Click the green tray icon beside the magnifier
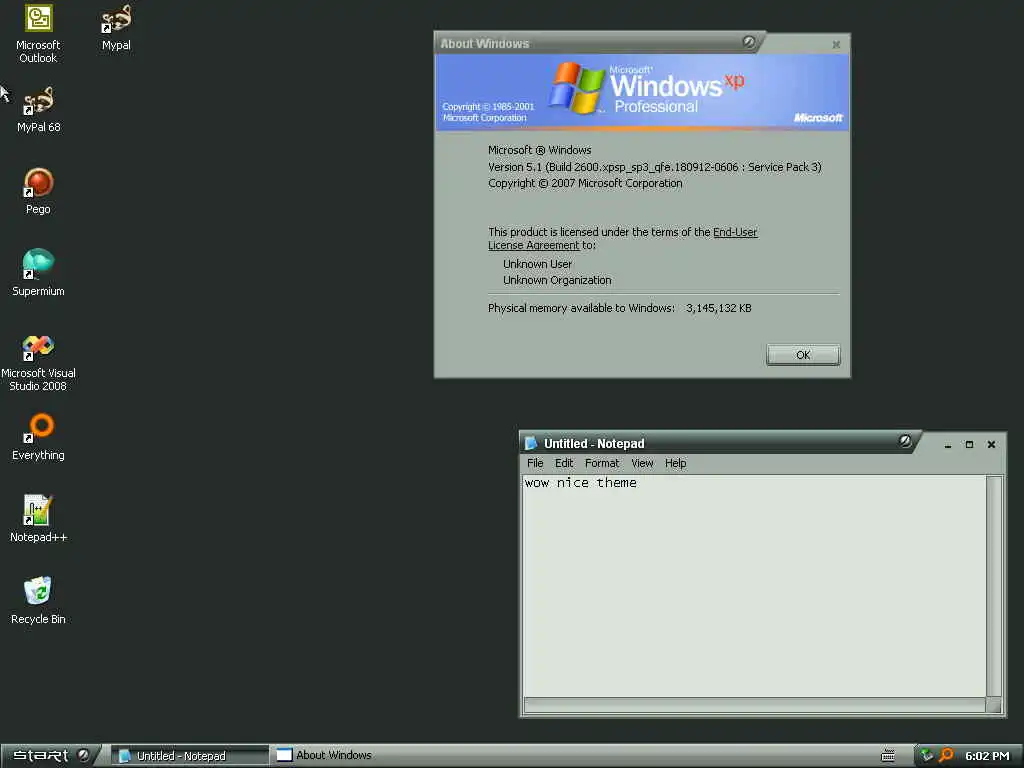 coord(926,755)
